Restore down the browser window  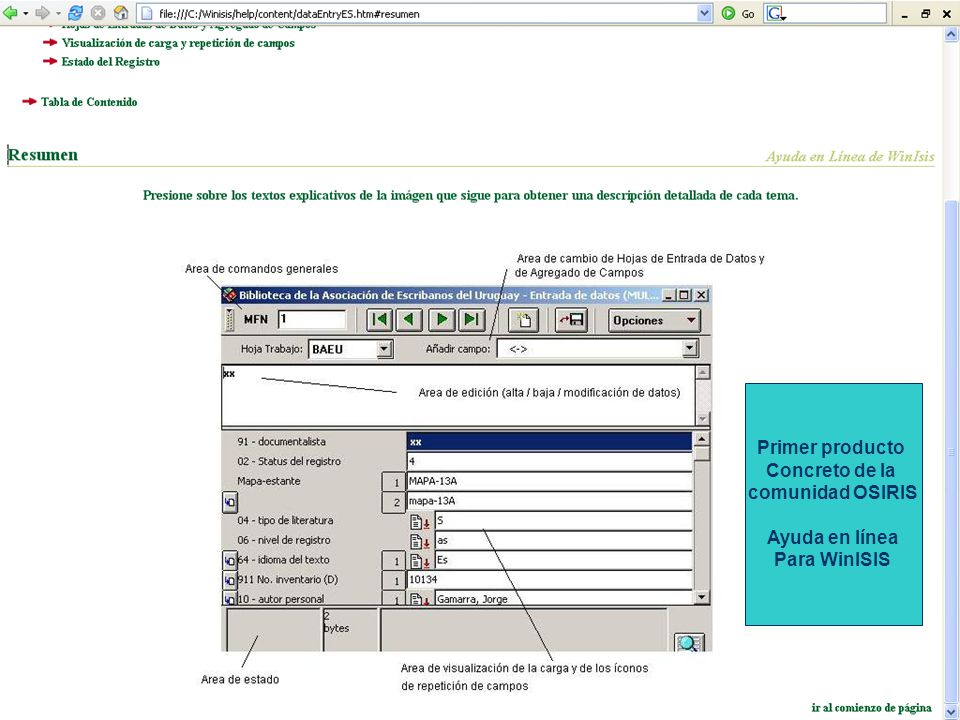926,13
